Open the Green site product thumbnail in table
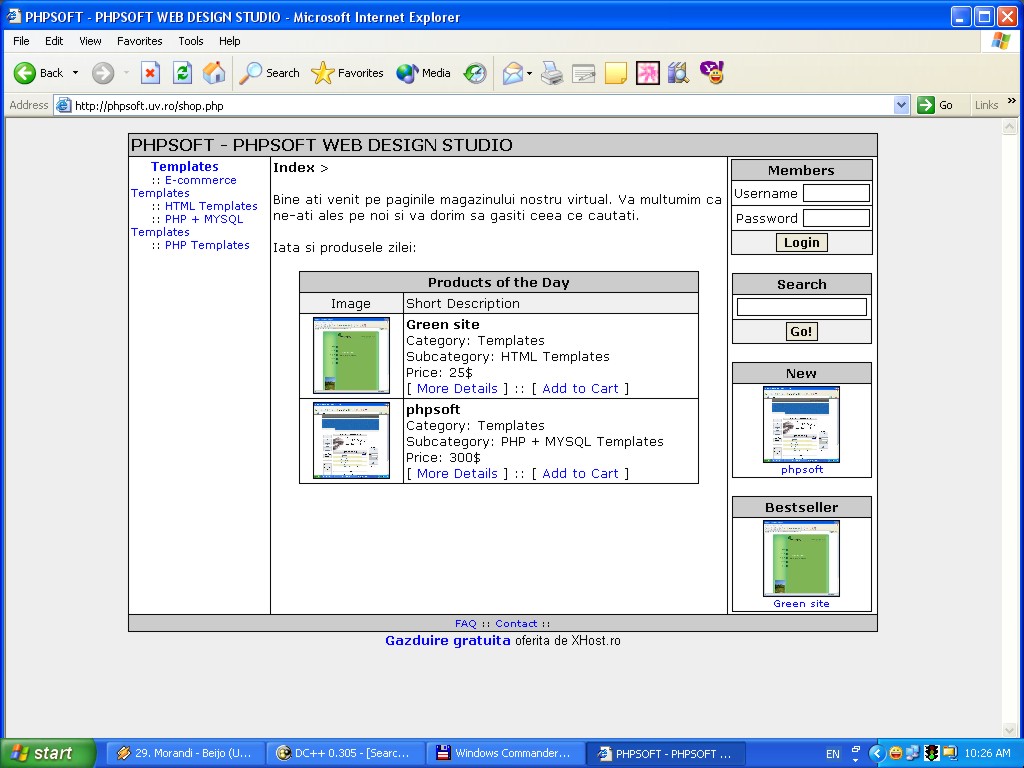Viewport: 1024px width, 768px height. [351, 356]
